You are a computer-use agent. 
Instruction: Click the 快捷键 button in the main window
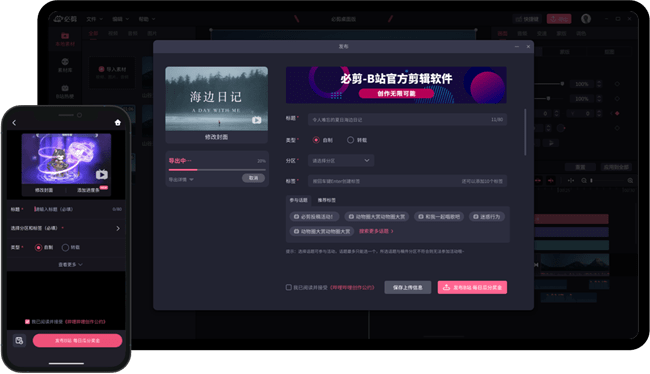(527, 19)
